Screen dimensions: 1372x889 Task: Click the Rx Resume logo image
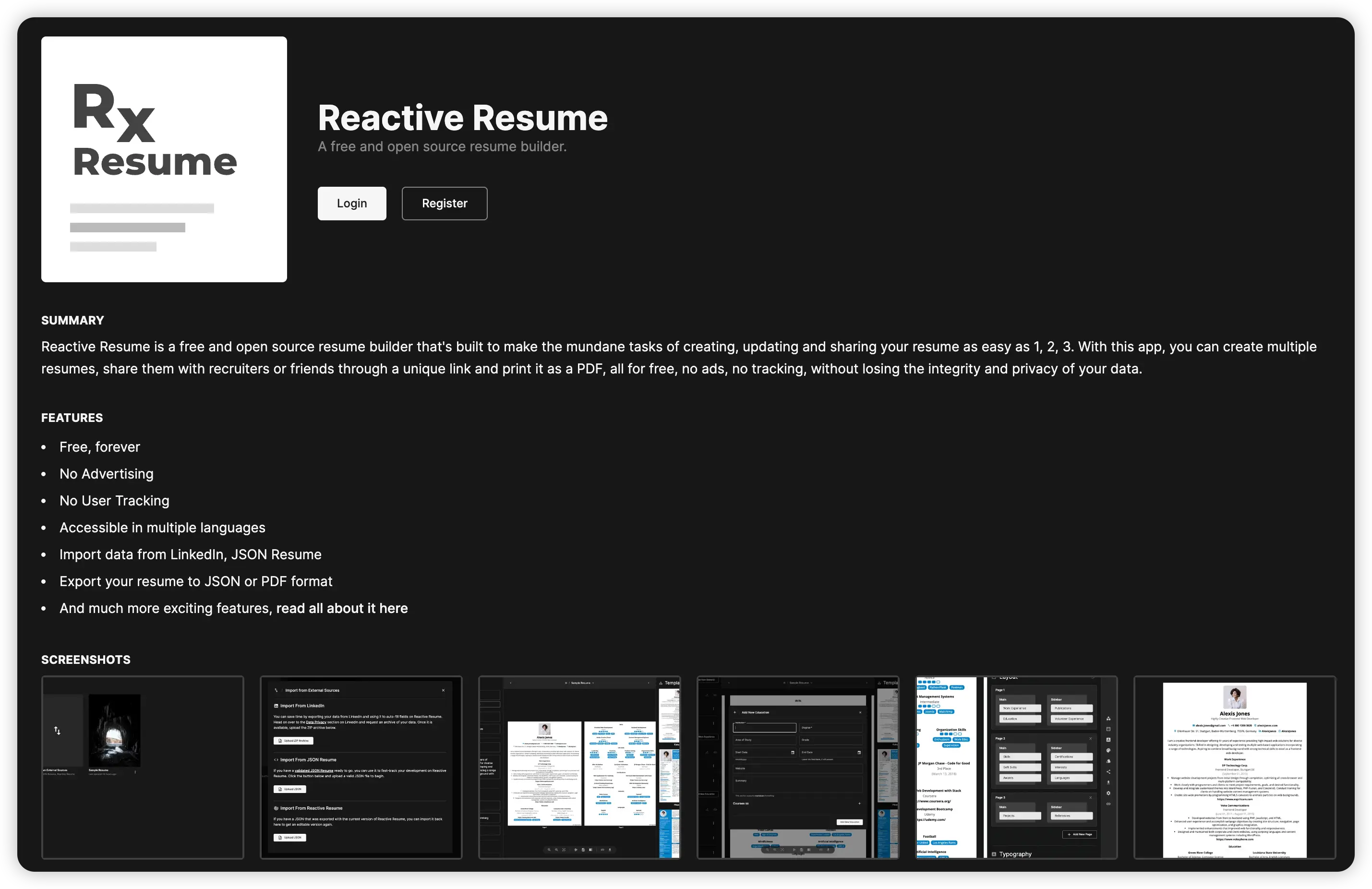point(164,159)
